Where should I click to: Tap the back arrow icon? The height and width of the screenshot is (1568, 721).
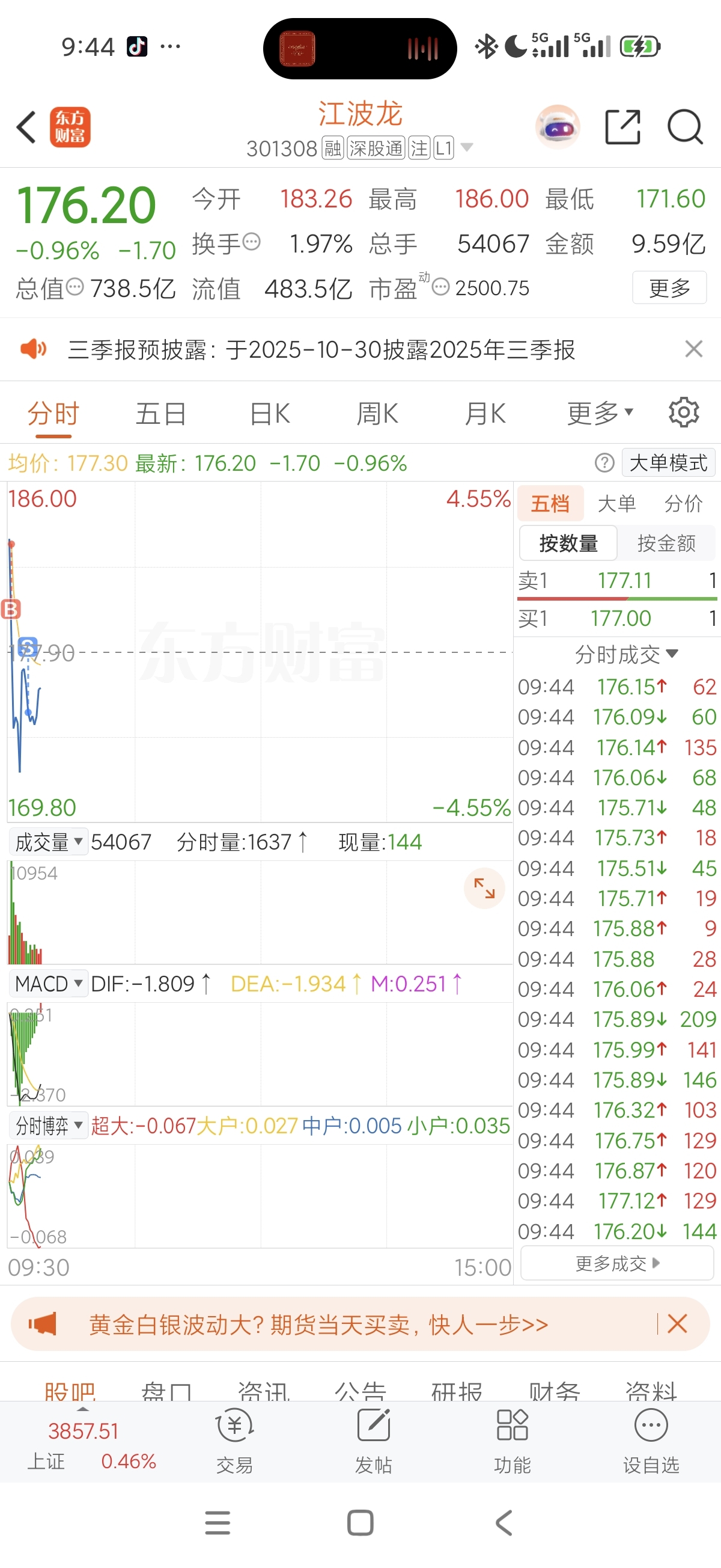click(27, 127)
